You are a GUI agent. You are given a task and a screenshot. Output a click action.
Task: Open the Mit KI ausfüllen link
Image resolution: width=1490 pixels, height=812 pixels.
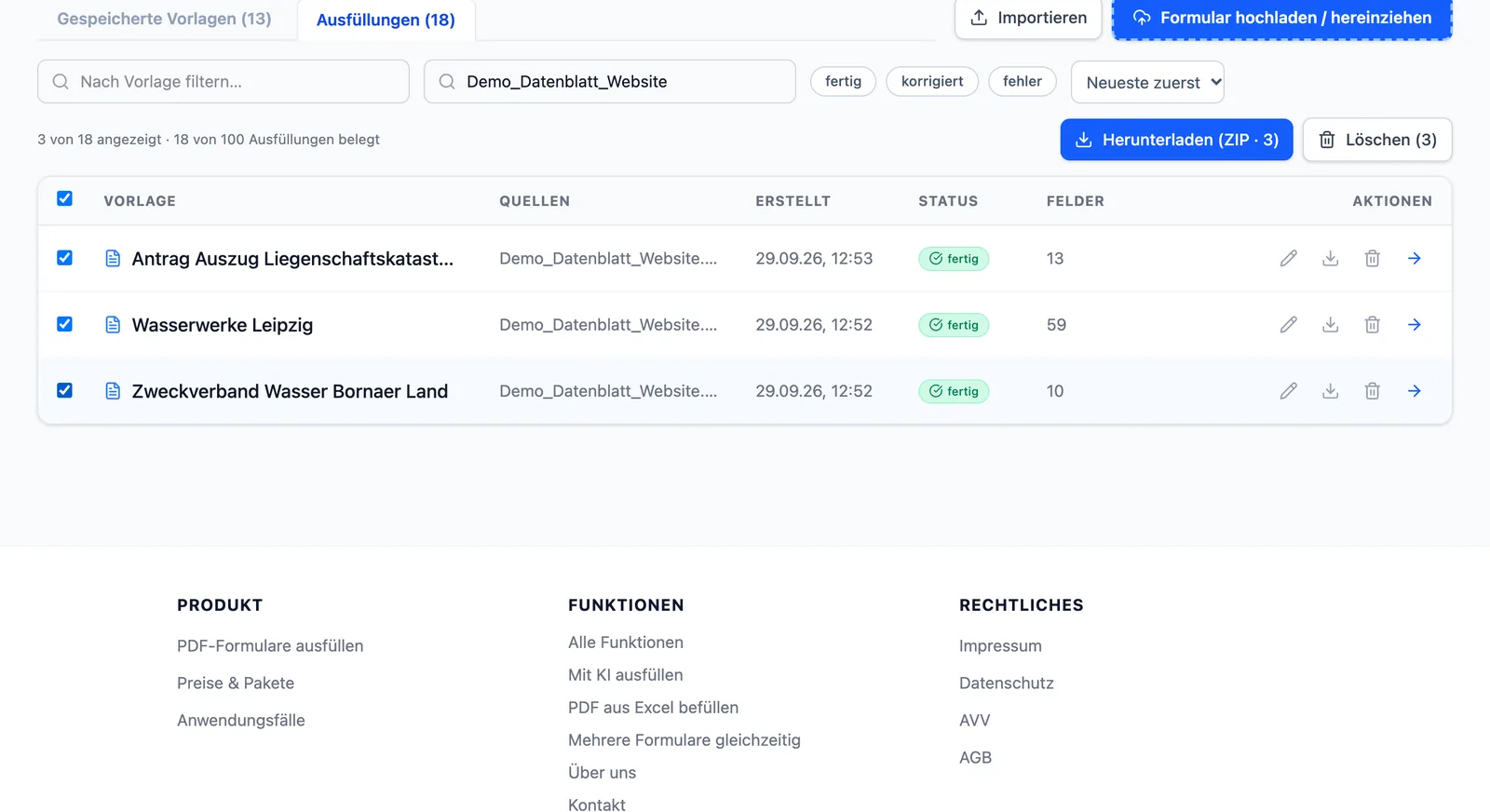pyautogui.click(x=626, y=675)
